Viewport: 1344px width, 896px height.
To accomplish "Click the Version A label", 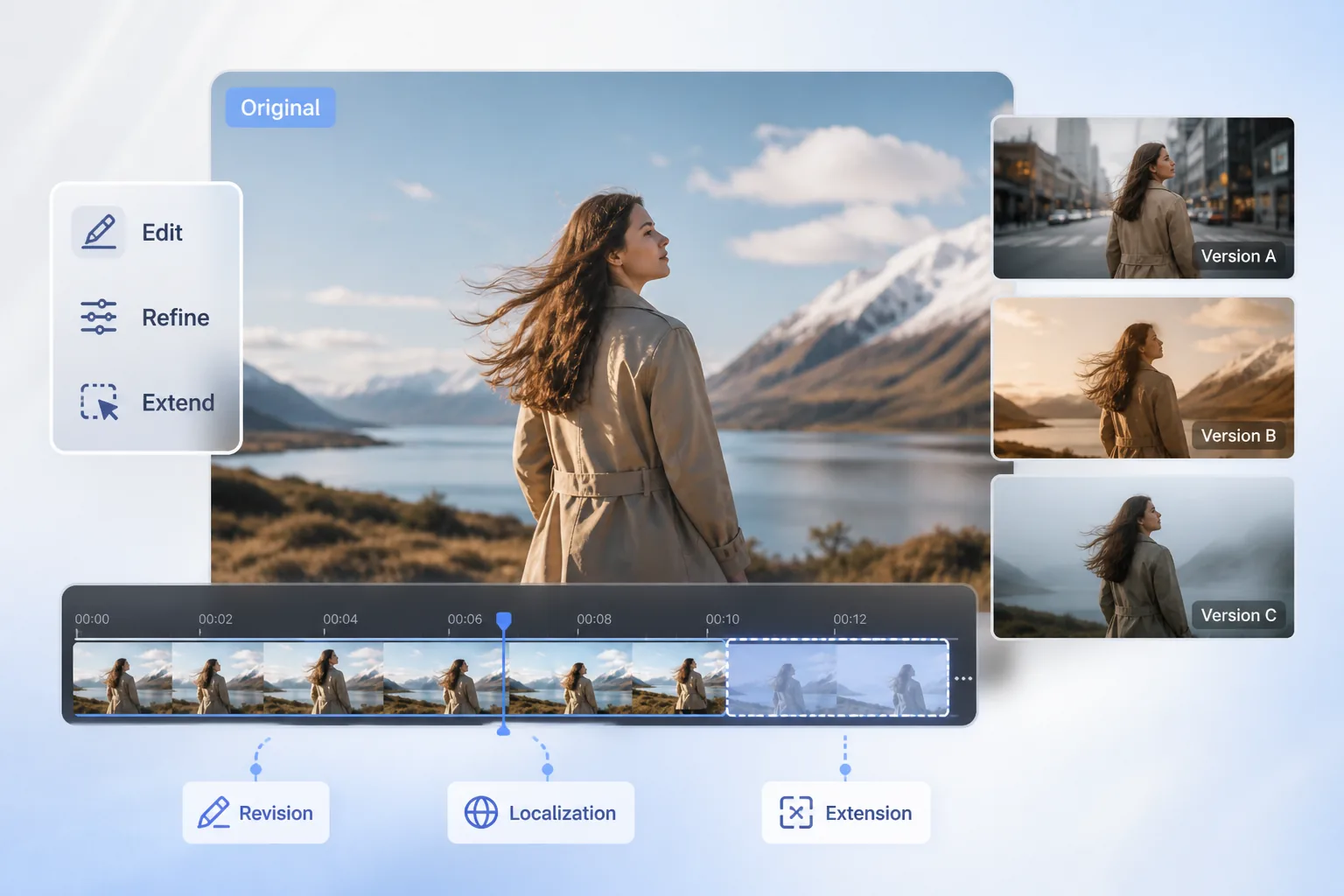I will click(x=1238, y=256).
